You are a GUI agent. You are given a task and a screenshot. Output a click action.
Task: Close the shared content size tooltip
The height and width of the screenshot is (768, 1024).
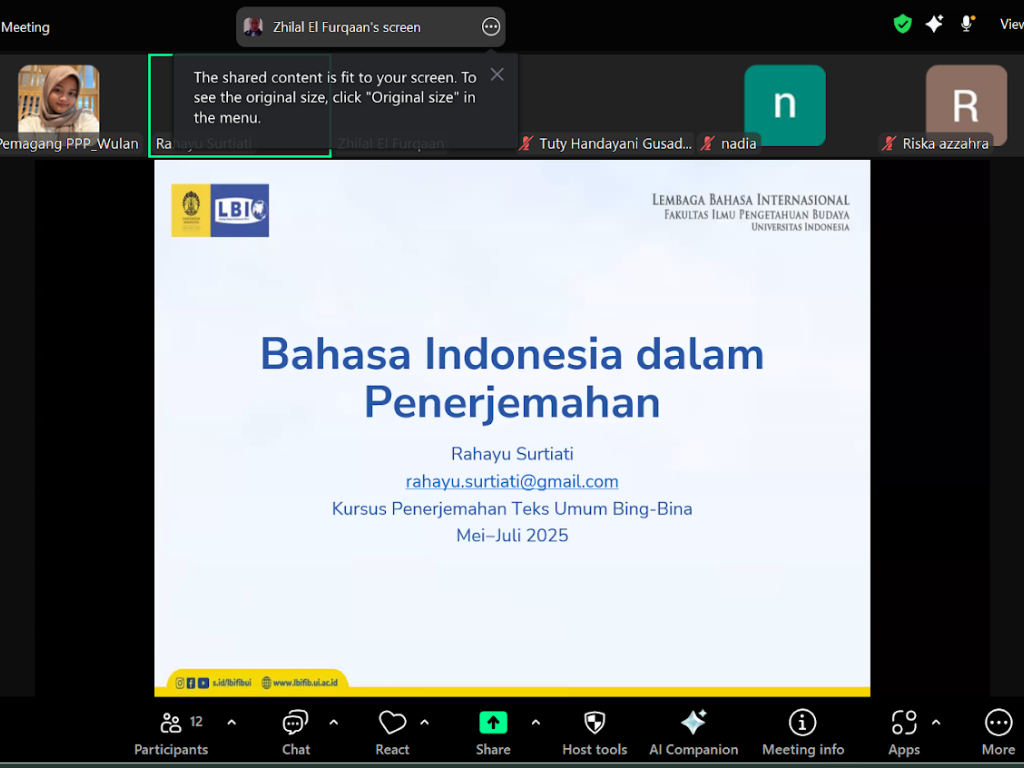click(x=497, y=74)
